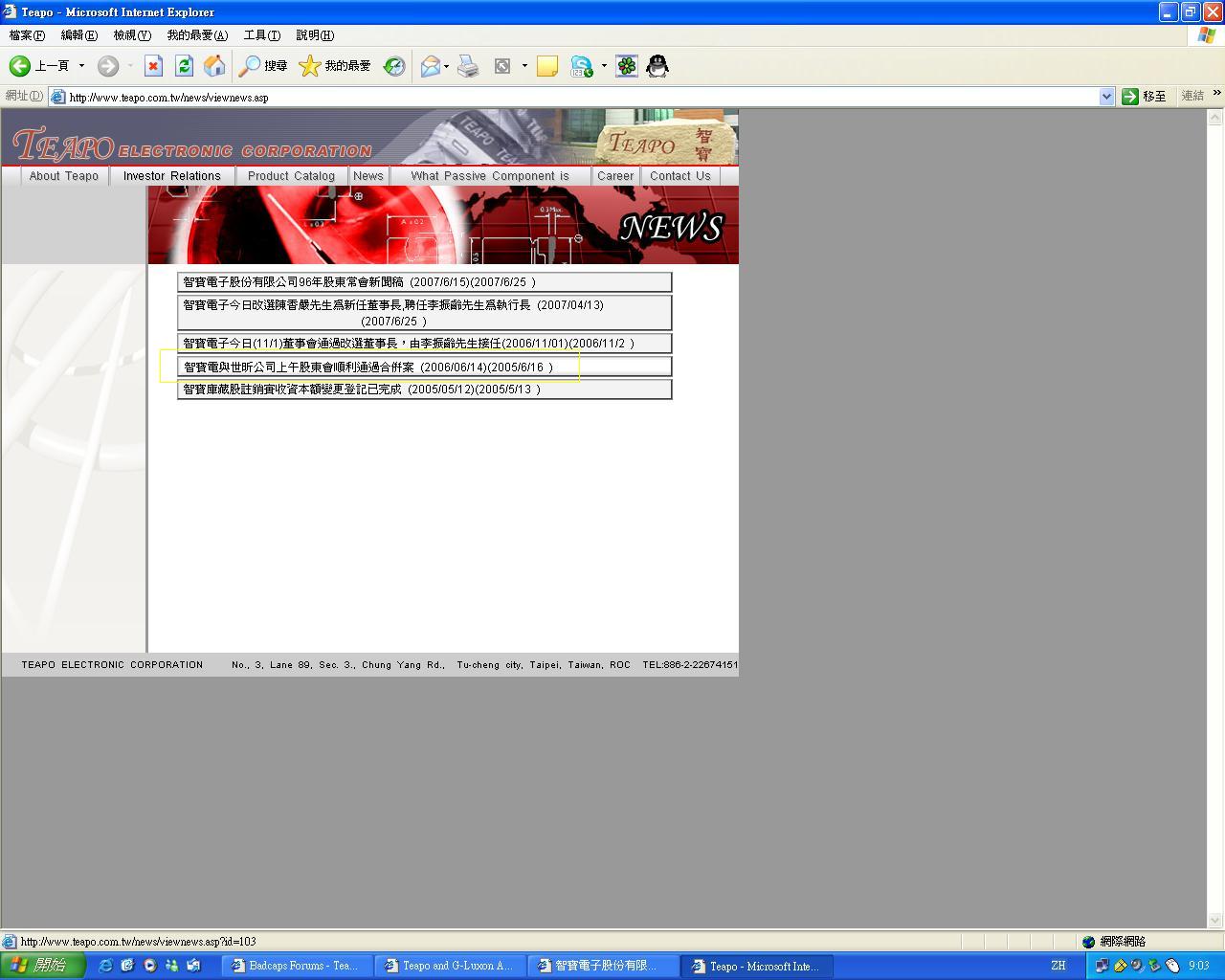This screenshot has width=1225, height=980.
Task: Switch to Badcaps Forums taskbar window
Action: click(298, 966)
